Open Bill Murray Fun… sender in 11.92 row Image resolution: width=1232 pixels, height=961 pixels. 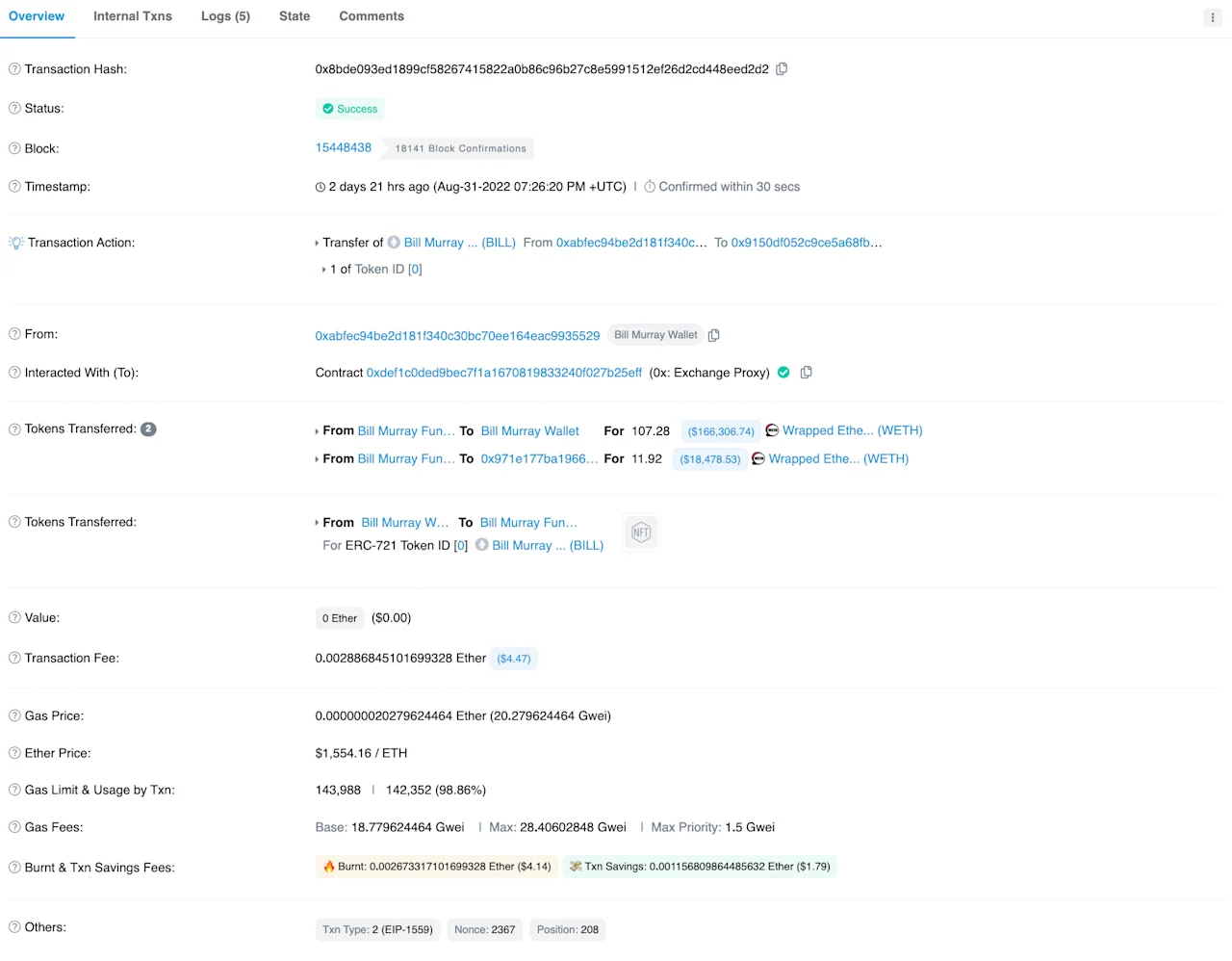tap(406, 458)
